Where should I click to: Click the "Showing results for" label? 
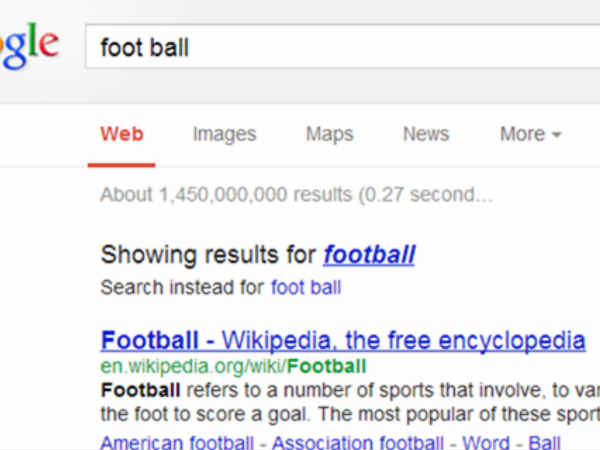[208, 255]
